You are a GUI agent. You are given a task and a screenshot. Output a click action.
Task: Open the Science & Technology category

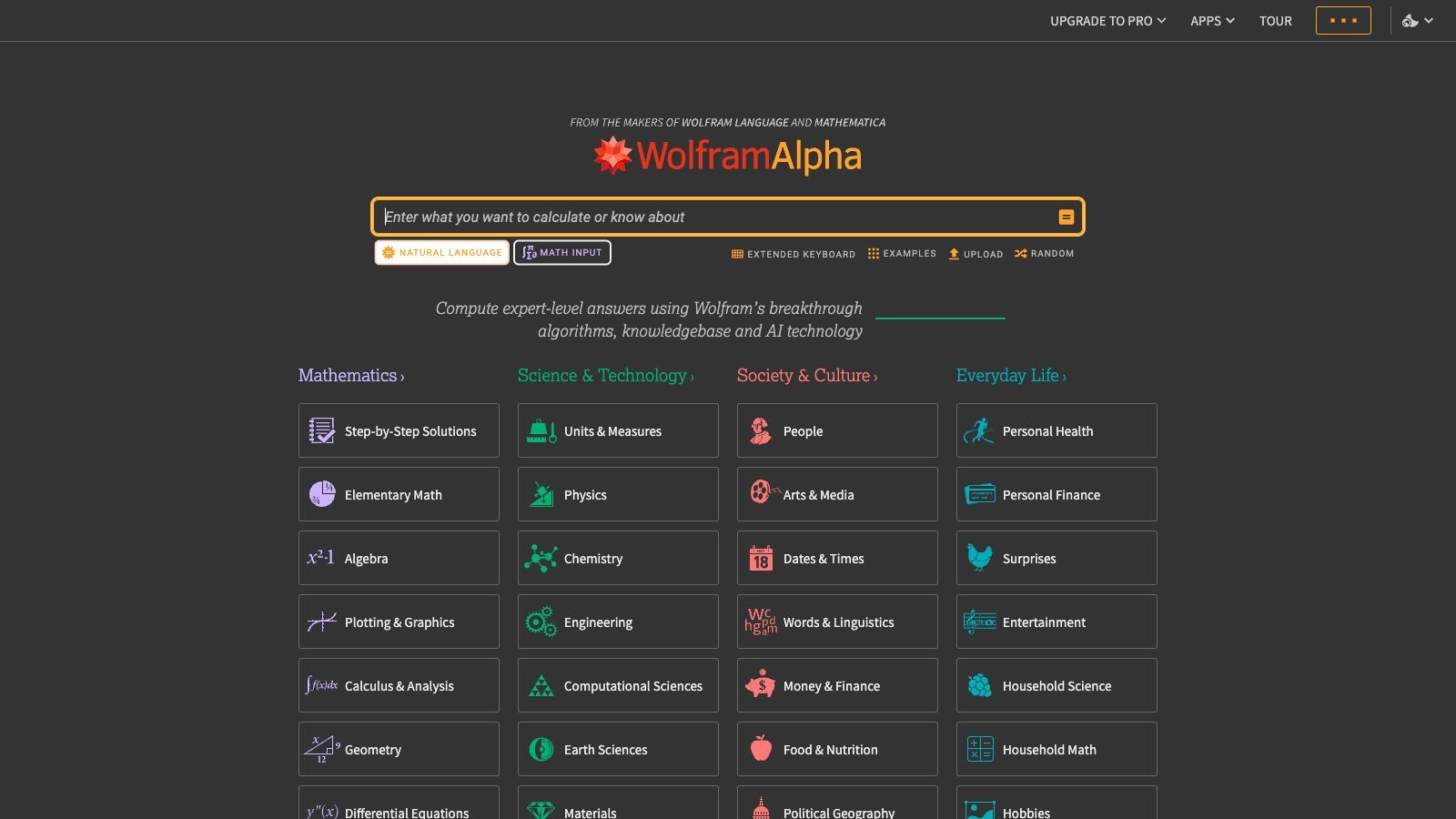605,375
